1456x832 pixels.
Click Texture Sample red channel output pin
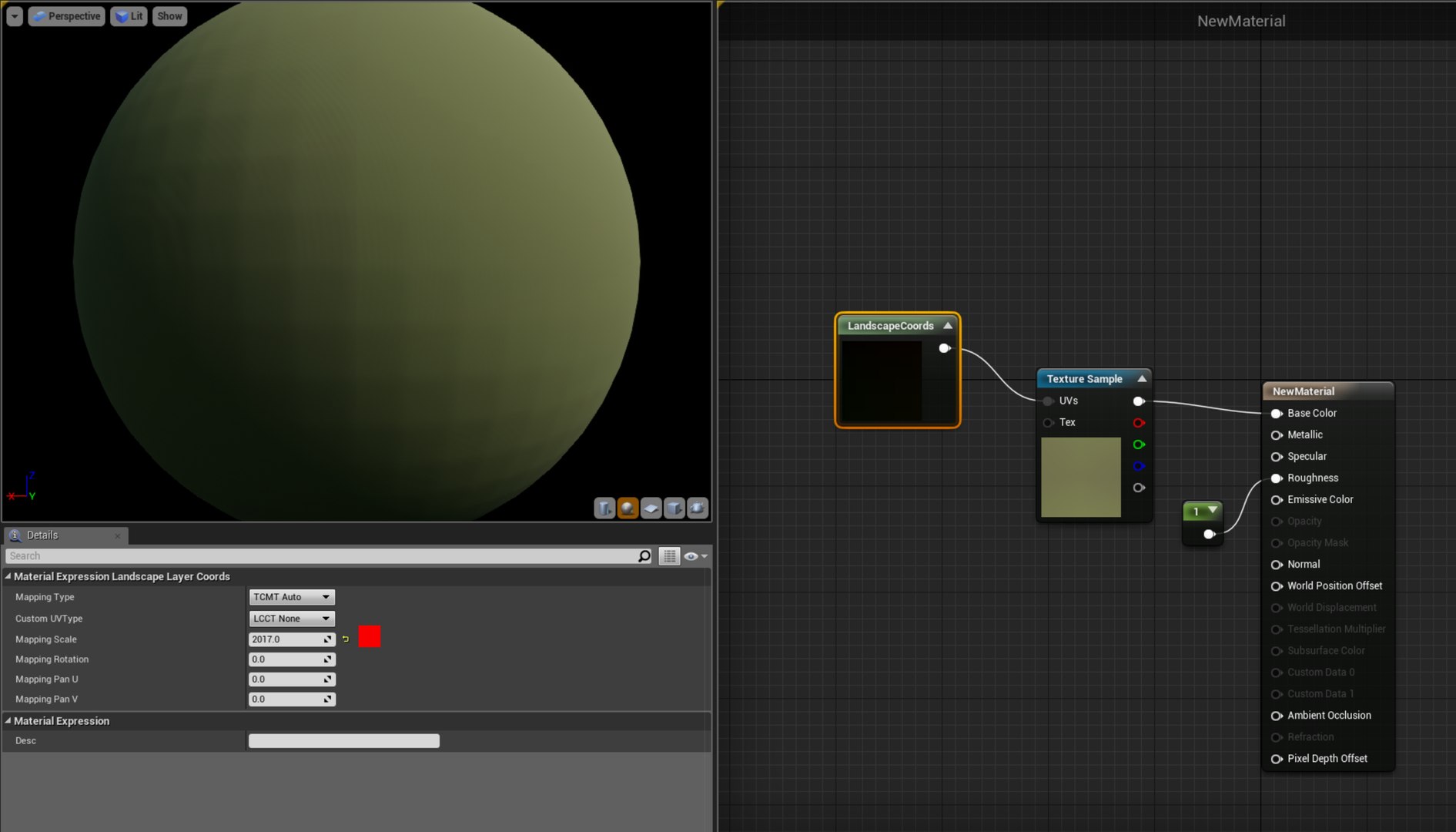click(x=1139, y=422)
